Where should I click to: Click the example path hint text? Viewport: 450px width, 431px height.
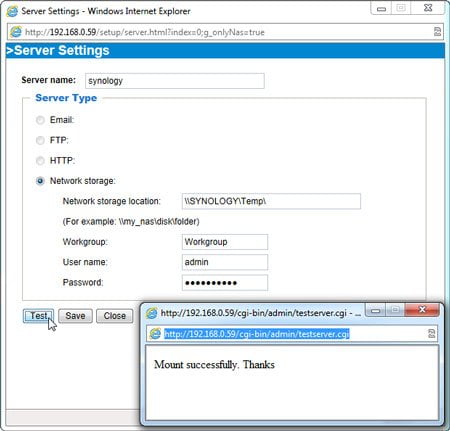pos(131,221)
